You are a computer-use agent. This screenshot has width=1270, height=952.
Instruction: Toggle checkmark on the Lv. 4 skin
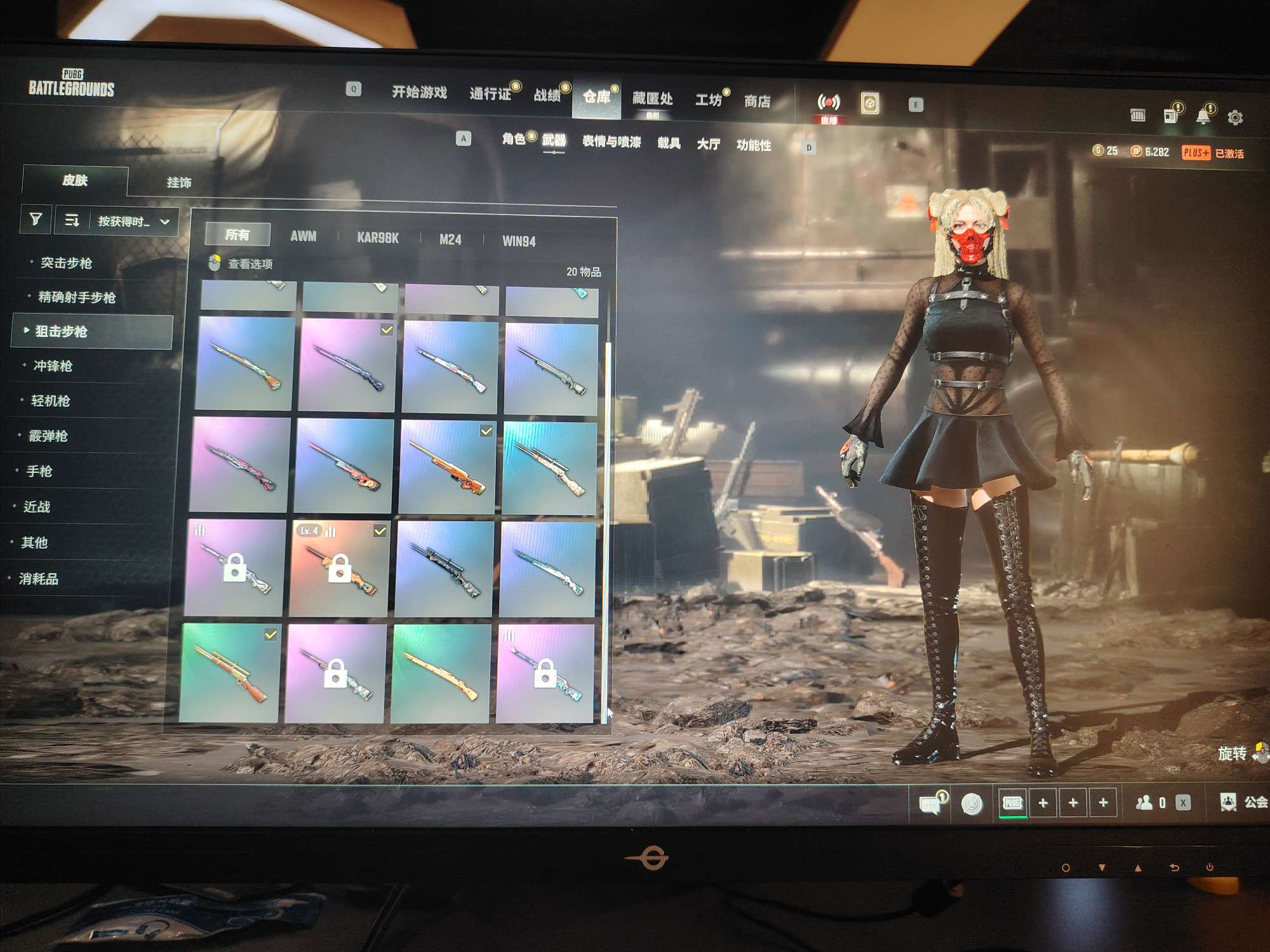coord(380,531)
